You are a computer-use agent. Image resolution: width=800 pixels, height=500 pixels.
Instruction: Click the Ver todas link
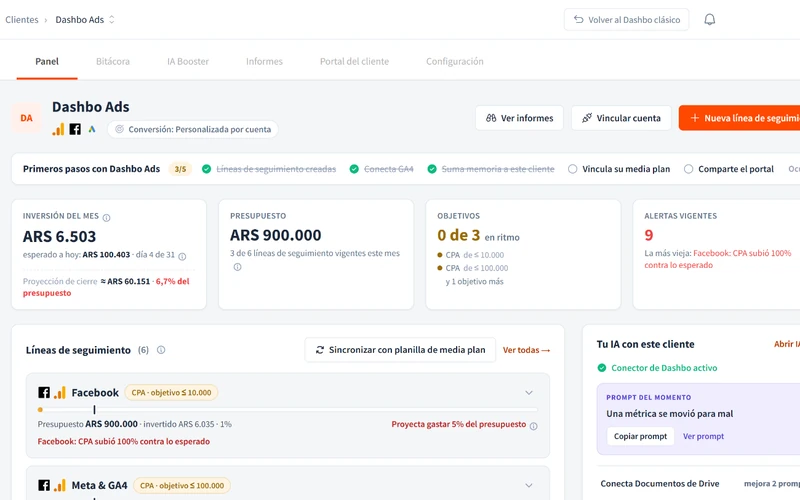click(526, 350)
